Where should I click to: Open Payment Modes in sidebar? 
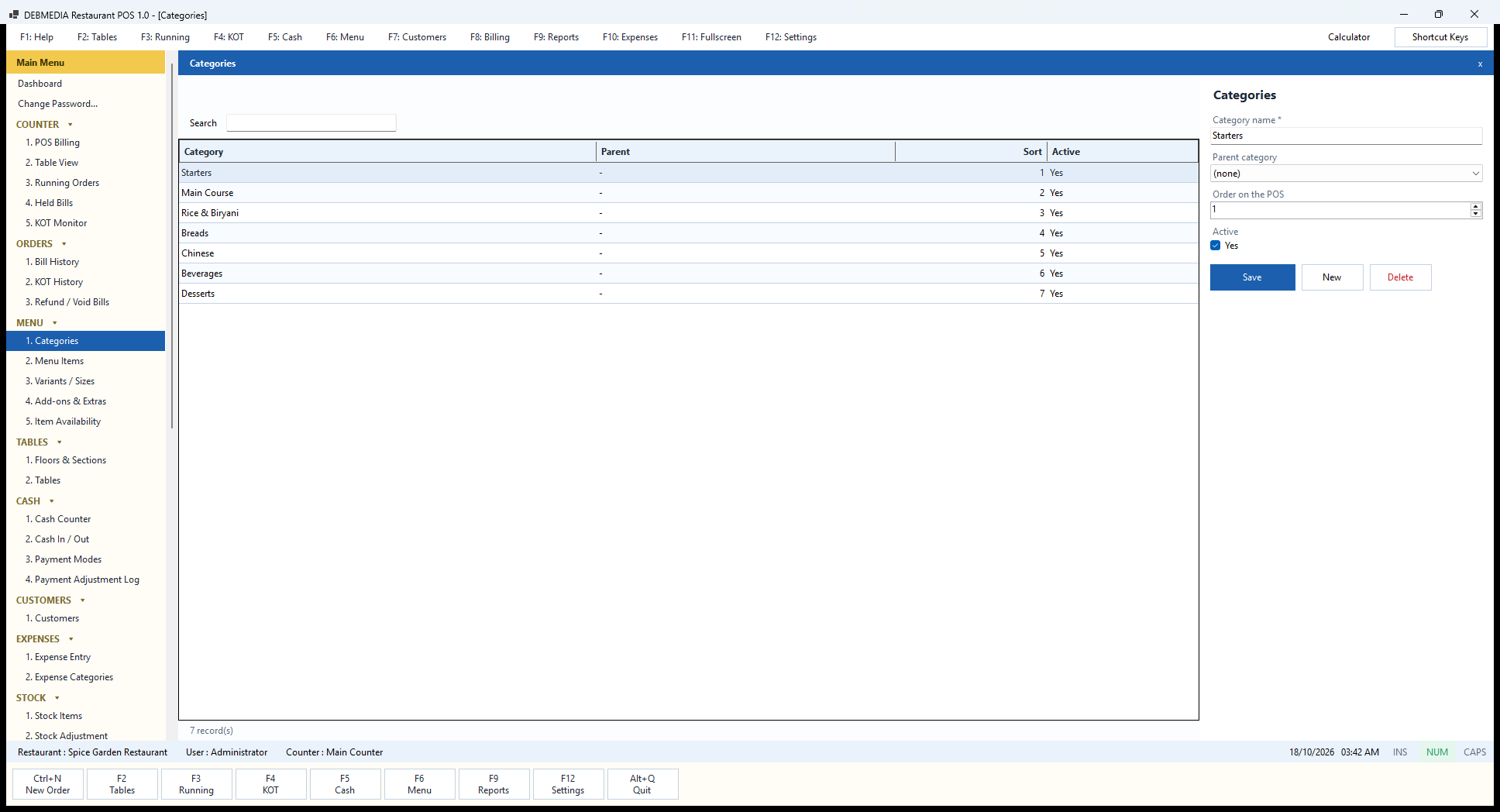tap(85, 559)
